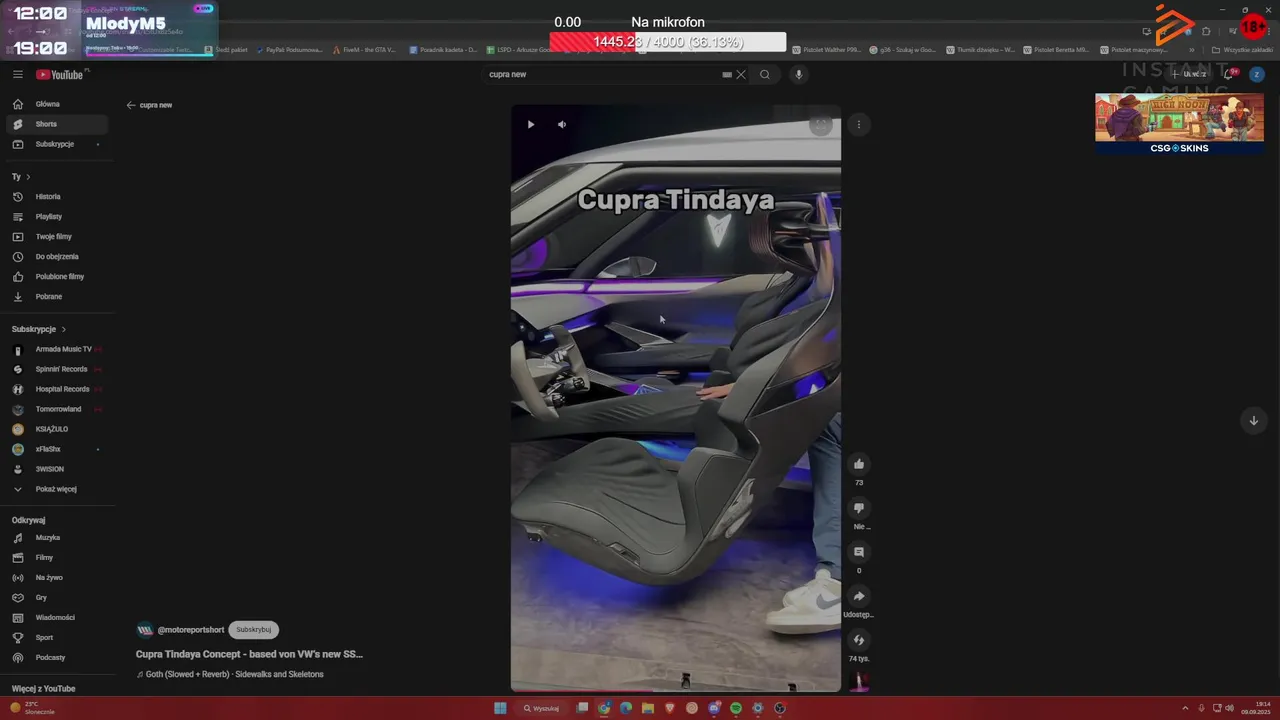1280x720 pixels.
Task: Expand subscriptions with Pokaż więcej
Action: coord(57,489)
